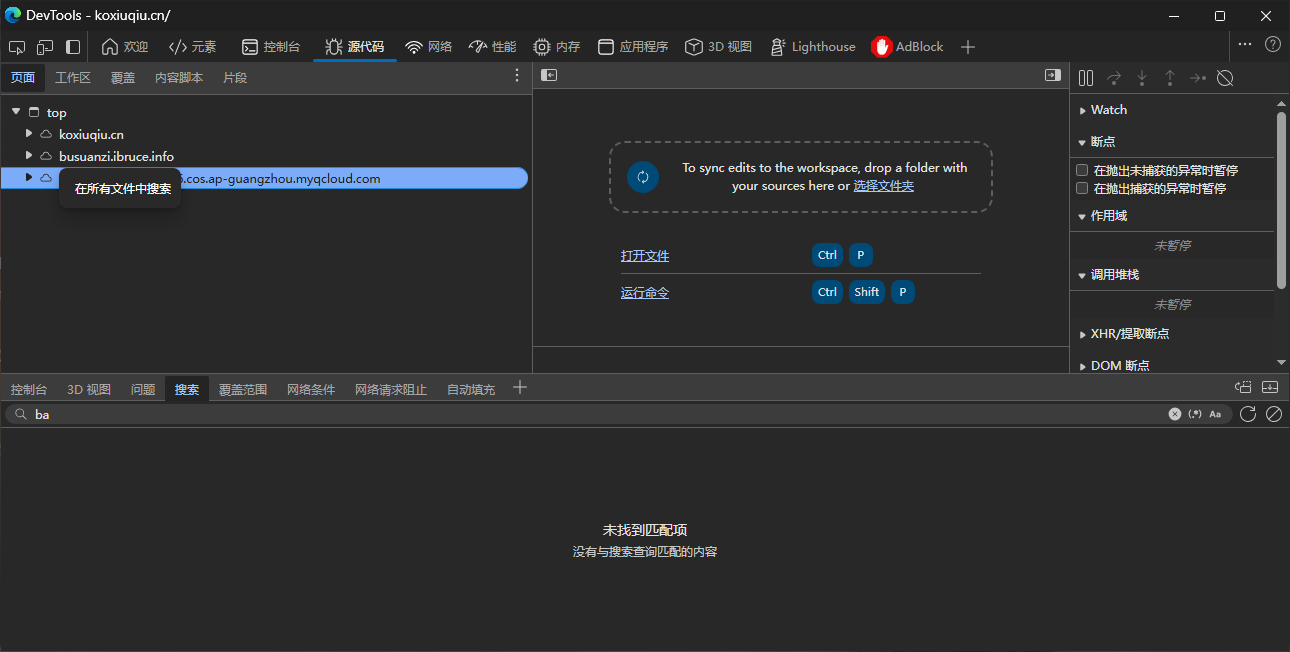This screenshot has height=652, width=1290.
Task: Pause script execution button
Action: (x=1086, y=78)
